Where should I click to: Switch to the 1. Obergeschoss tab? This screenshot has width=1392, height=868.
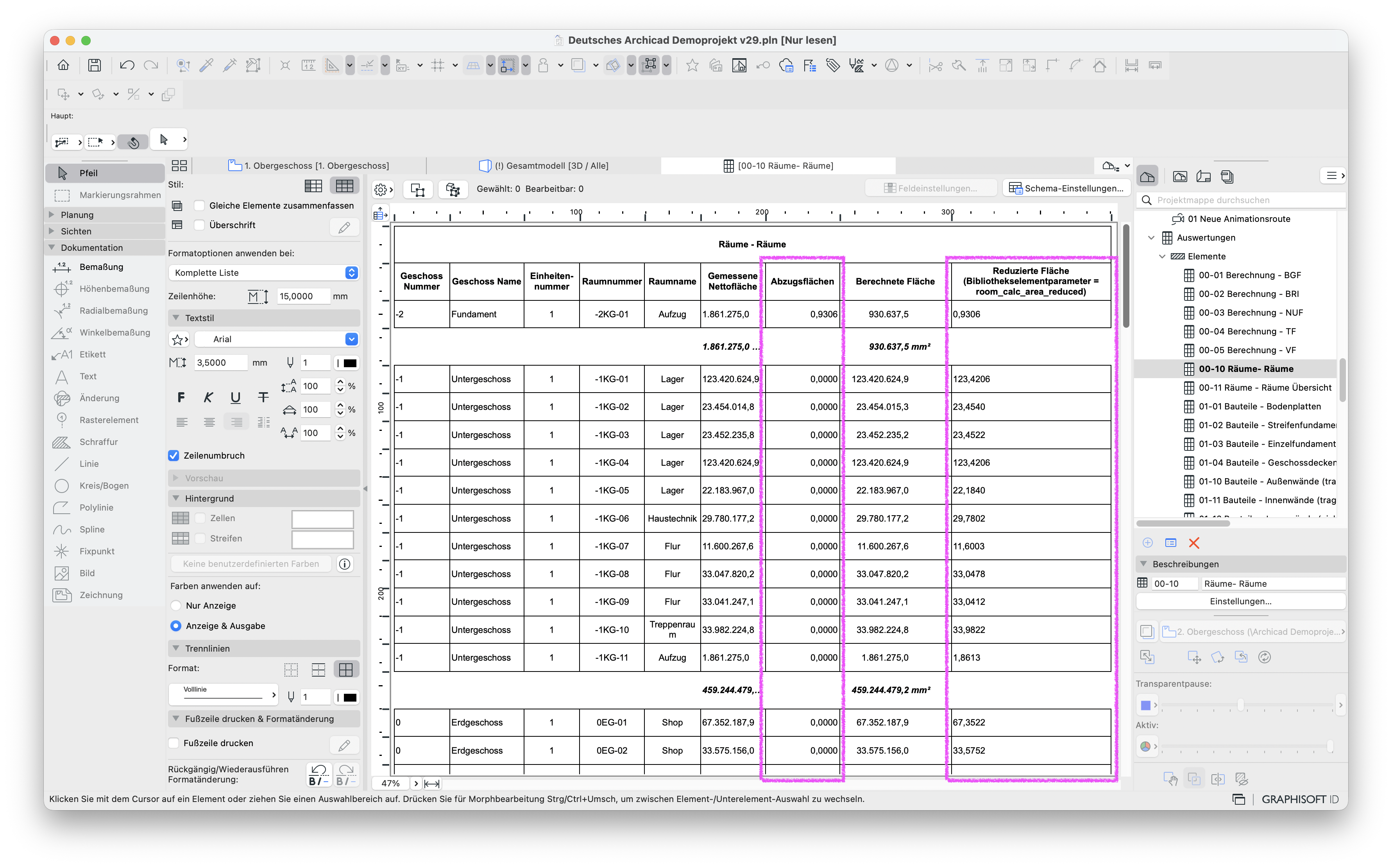[x=309, y=166]
